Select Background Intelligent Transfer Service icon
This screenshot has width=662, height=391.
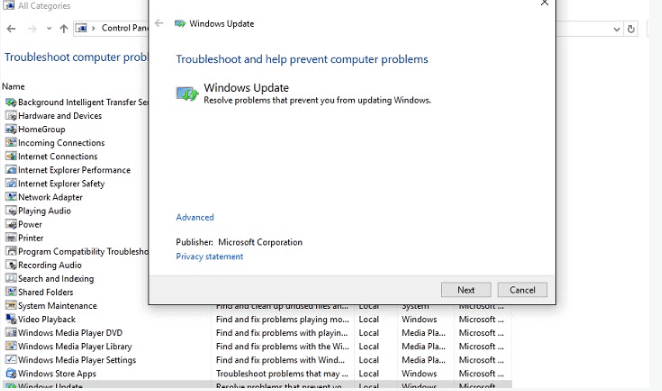[11, 102]
